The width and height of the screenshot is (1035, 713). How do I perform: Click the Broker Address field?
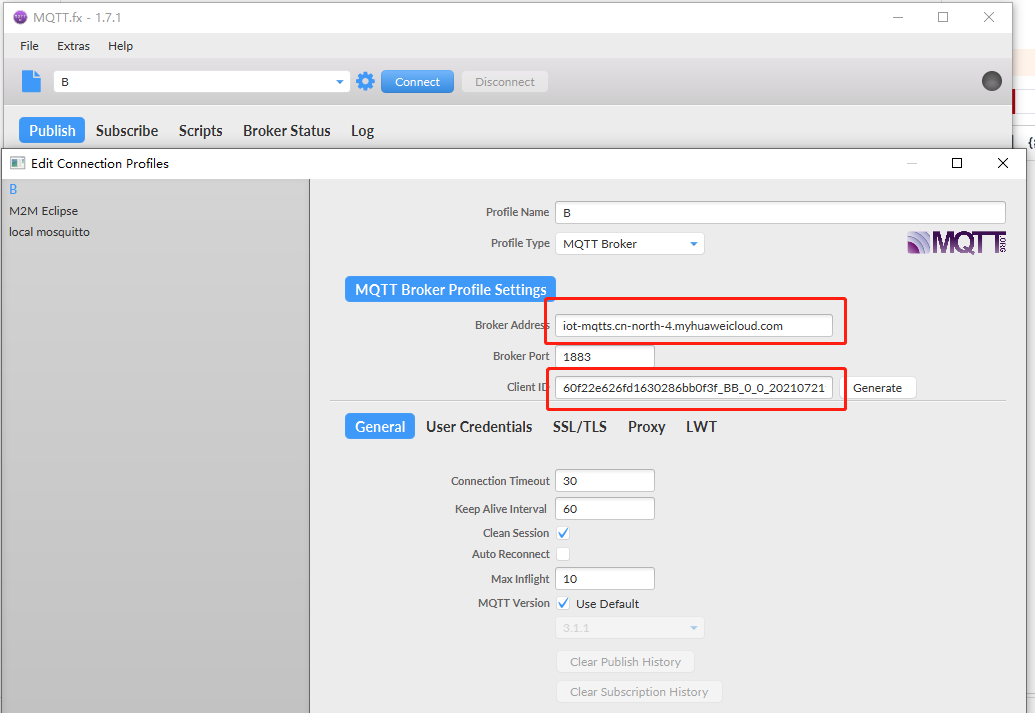pyautogui.click(x=694, y=325)
